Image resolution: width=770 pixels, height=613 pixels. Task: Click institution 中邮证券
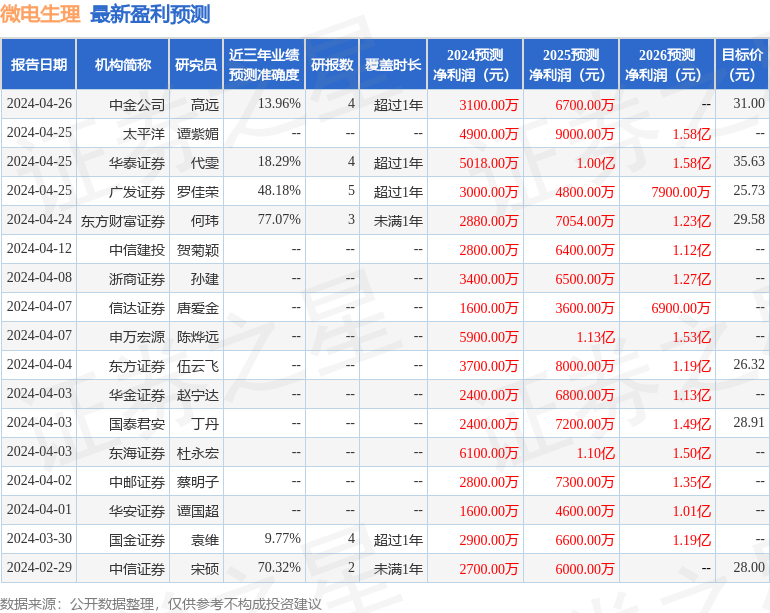[137, 481]
